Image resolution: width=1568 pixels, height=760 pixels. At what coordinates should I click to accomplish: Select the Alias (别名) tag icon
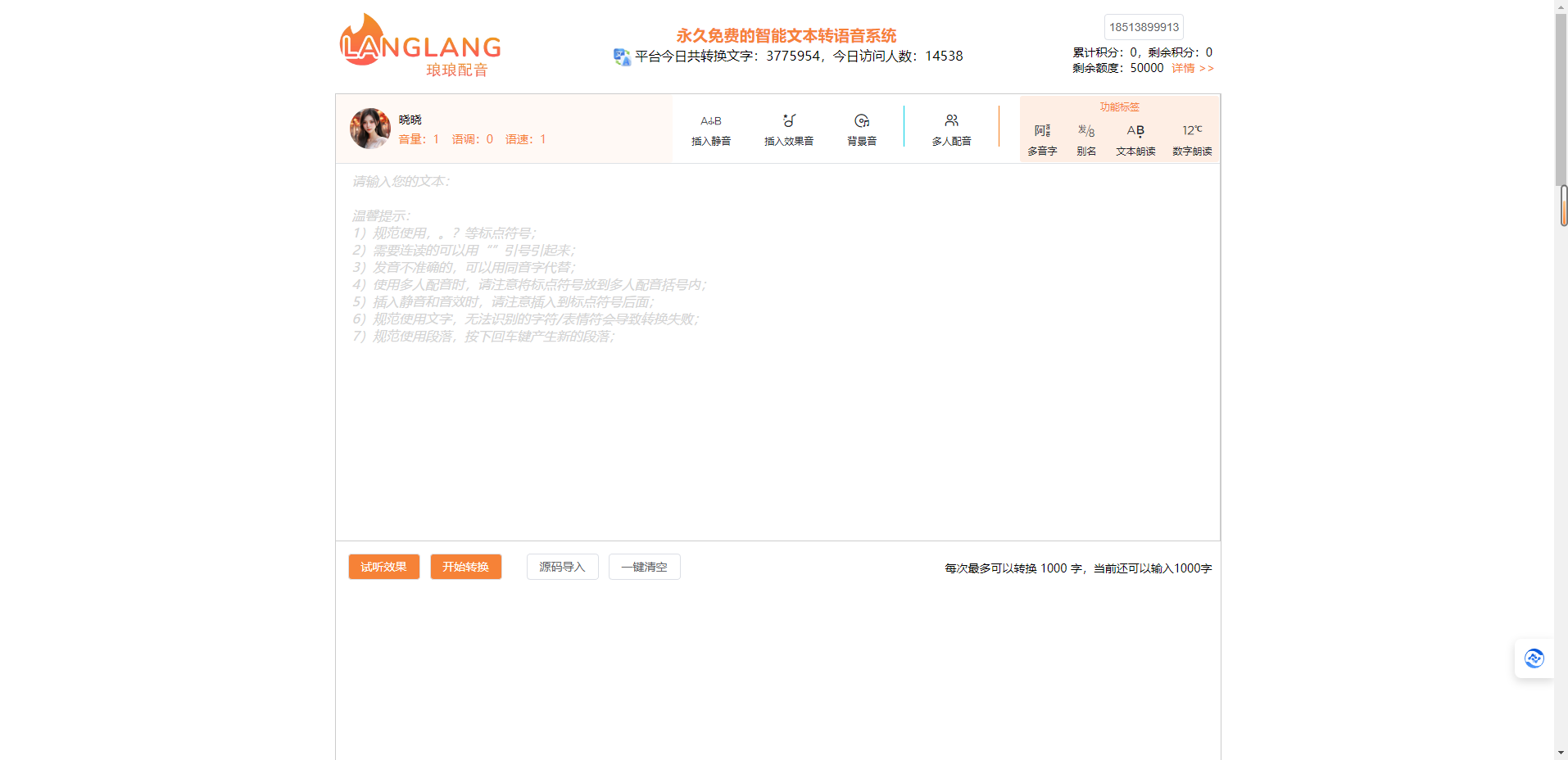(1086, 131)
